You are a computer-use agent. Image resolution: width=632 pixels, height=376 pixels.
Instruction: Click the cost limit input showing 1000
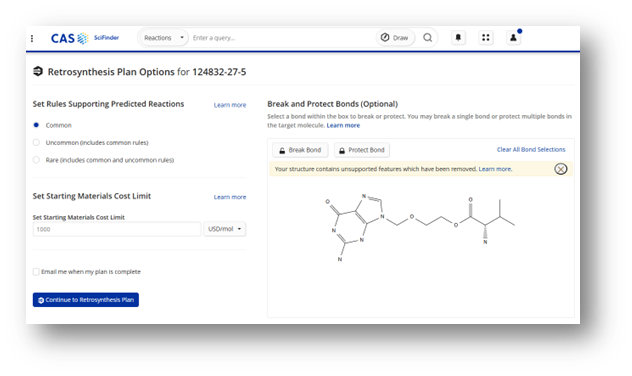pyautogui.click(x=117, y=229)
